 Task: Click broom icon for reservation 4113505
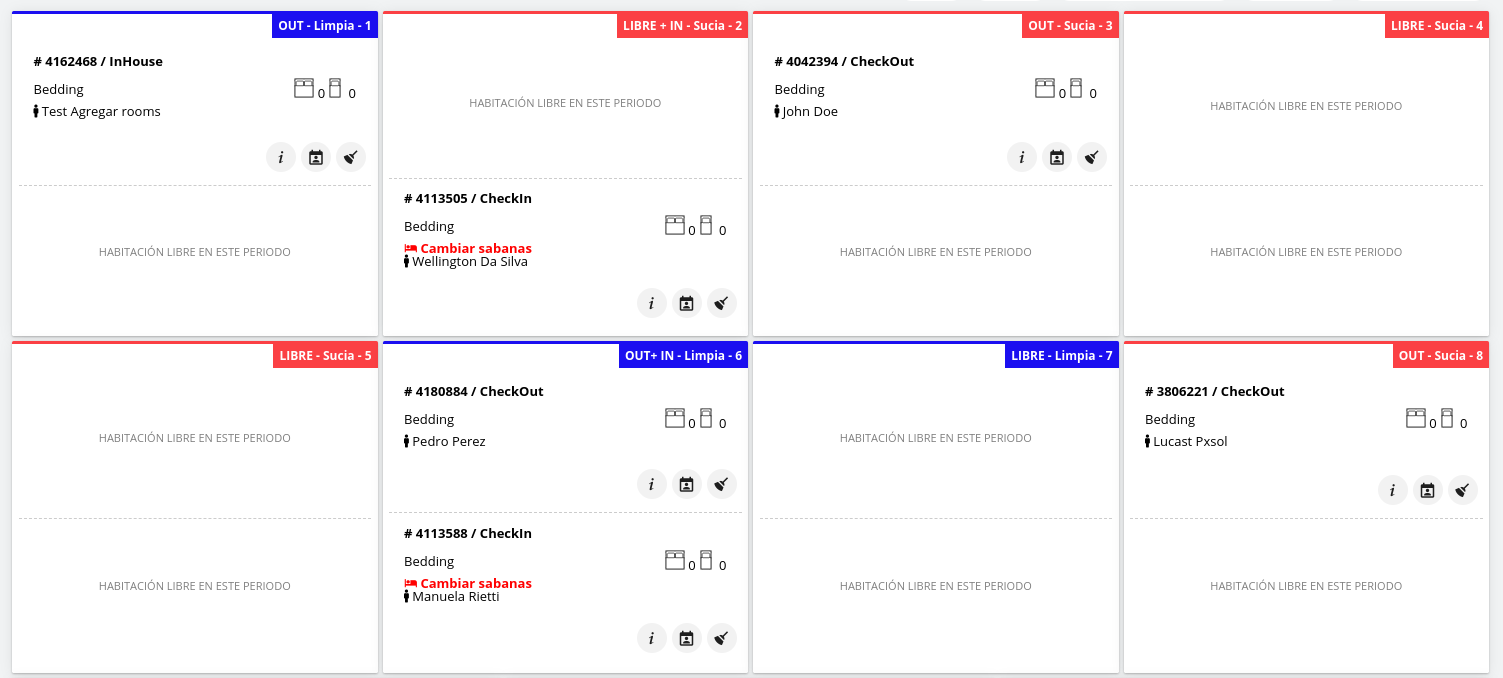[x=722, y=303]
